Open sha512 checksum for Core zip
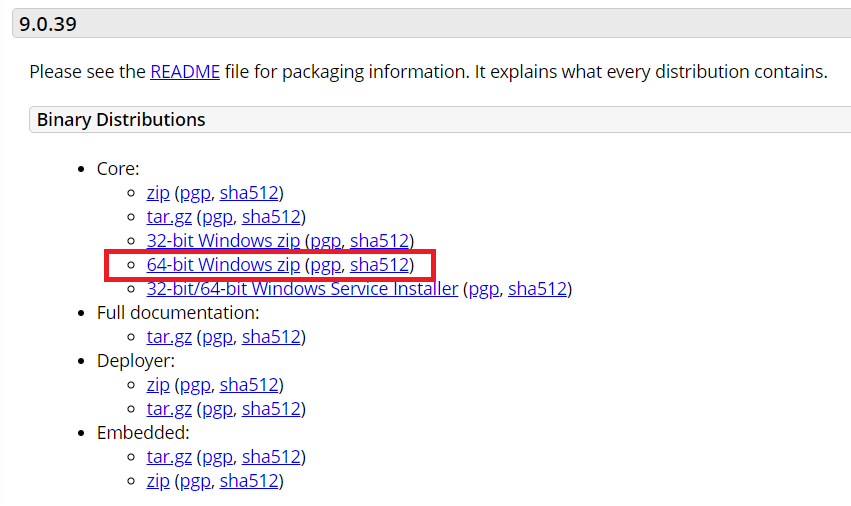Screen dimensions: 851x506 click(249, 193)
